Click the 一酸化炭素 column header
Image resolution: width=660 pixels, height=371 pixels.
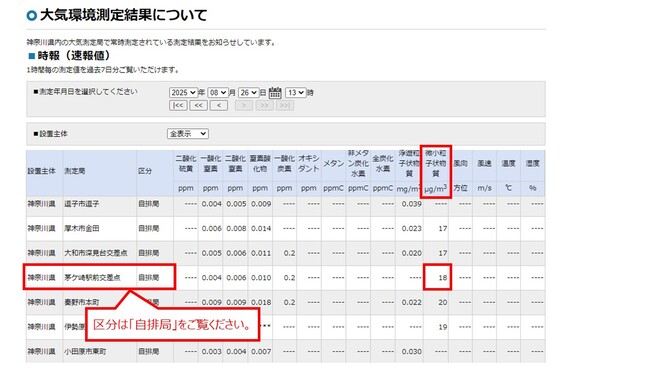point(285,164)
